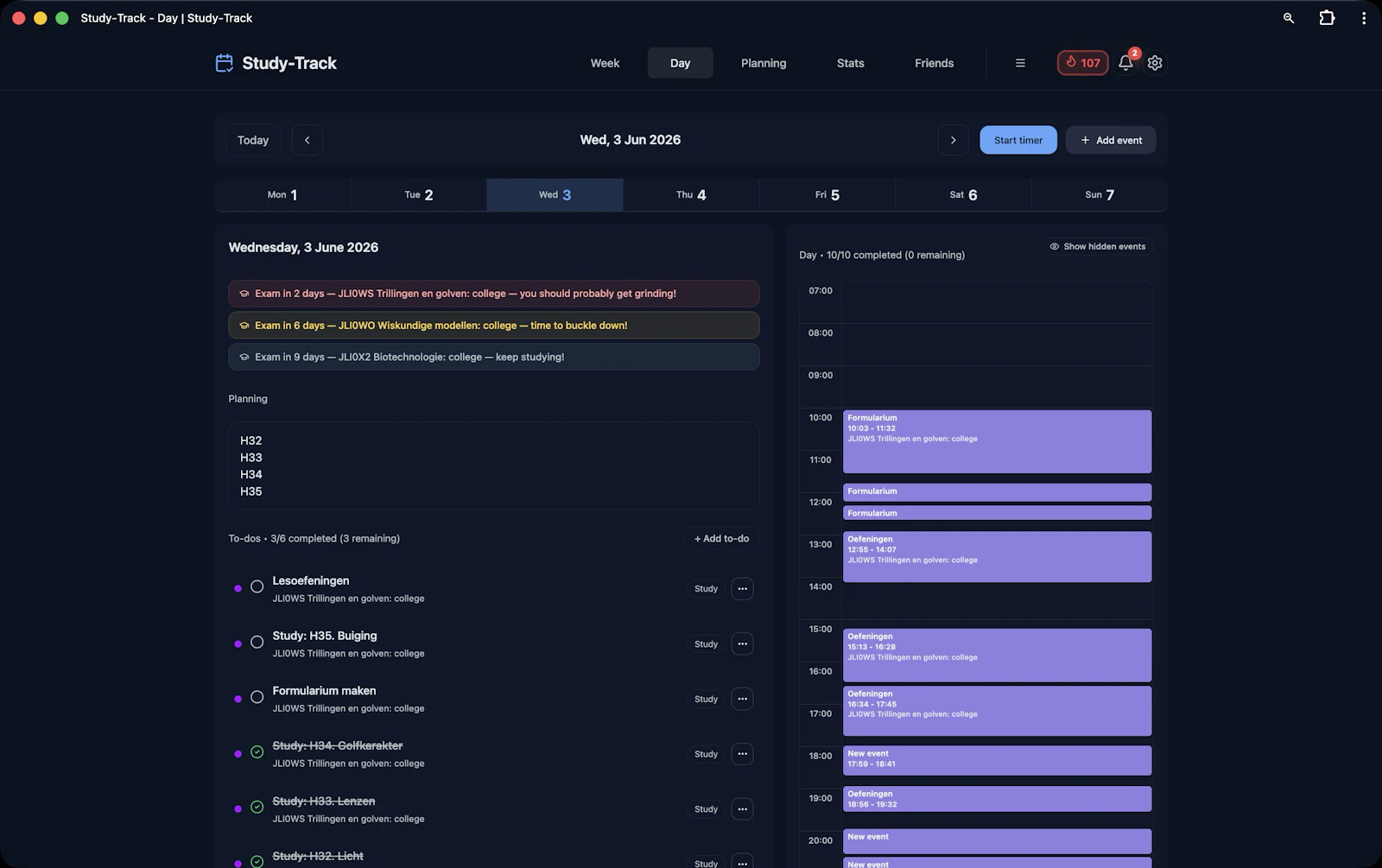
Task: Click the Study-Track calendar logo icon
Action: click(225, 63)
